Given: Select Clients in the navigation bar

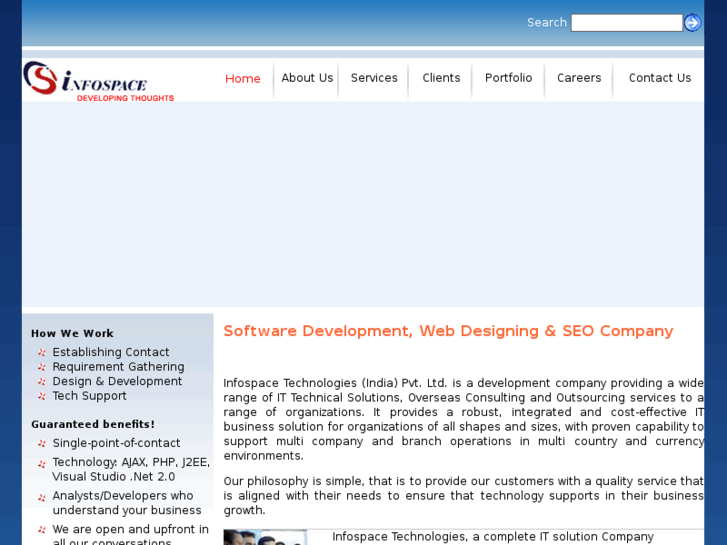Looking at the screenshot, I should pyautogui.click(x=441, y=78).
